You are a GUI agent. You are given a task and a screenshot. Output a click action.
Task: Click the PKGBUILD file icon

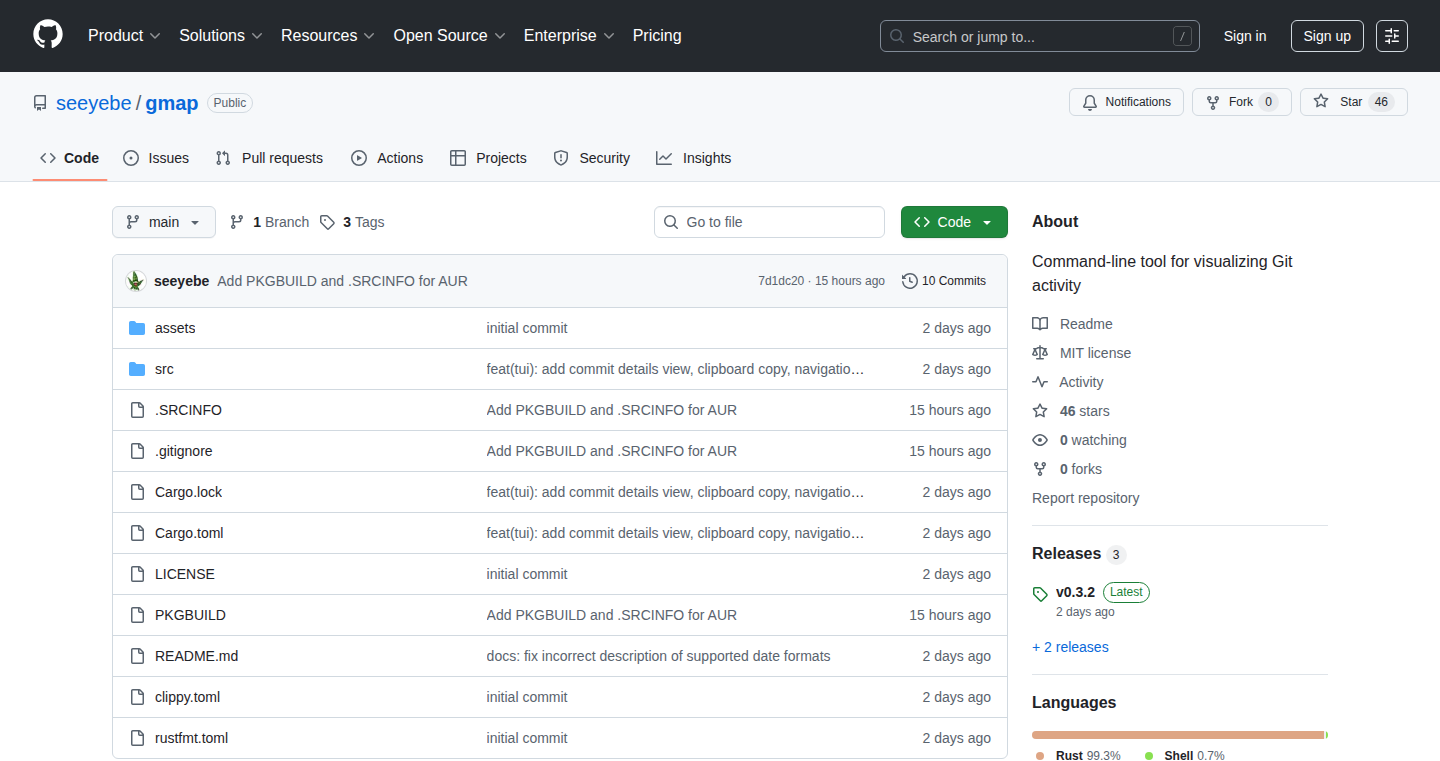click(x=137, y=615)
